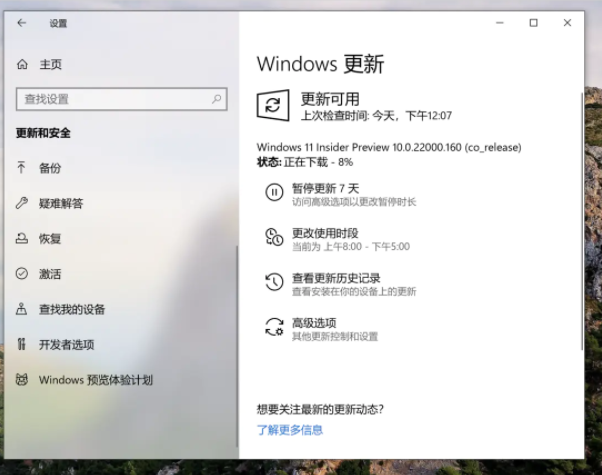
Task: Click the Windows 更新 page title
Action: tap(320, 64)
